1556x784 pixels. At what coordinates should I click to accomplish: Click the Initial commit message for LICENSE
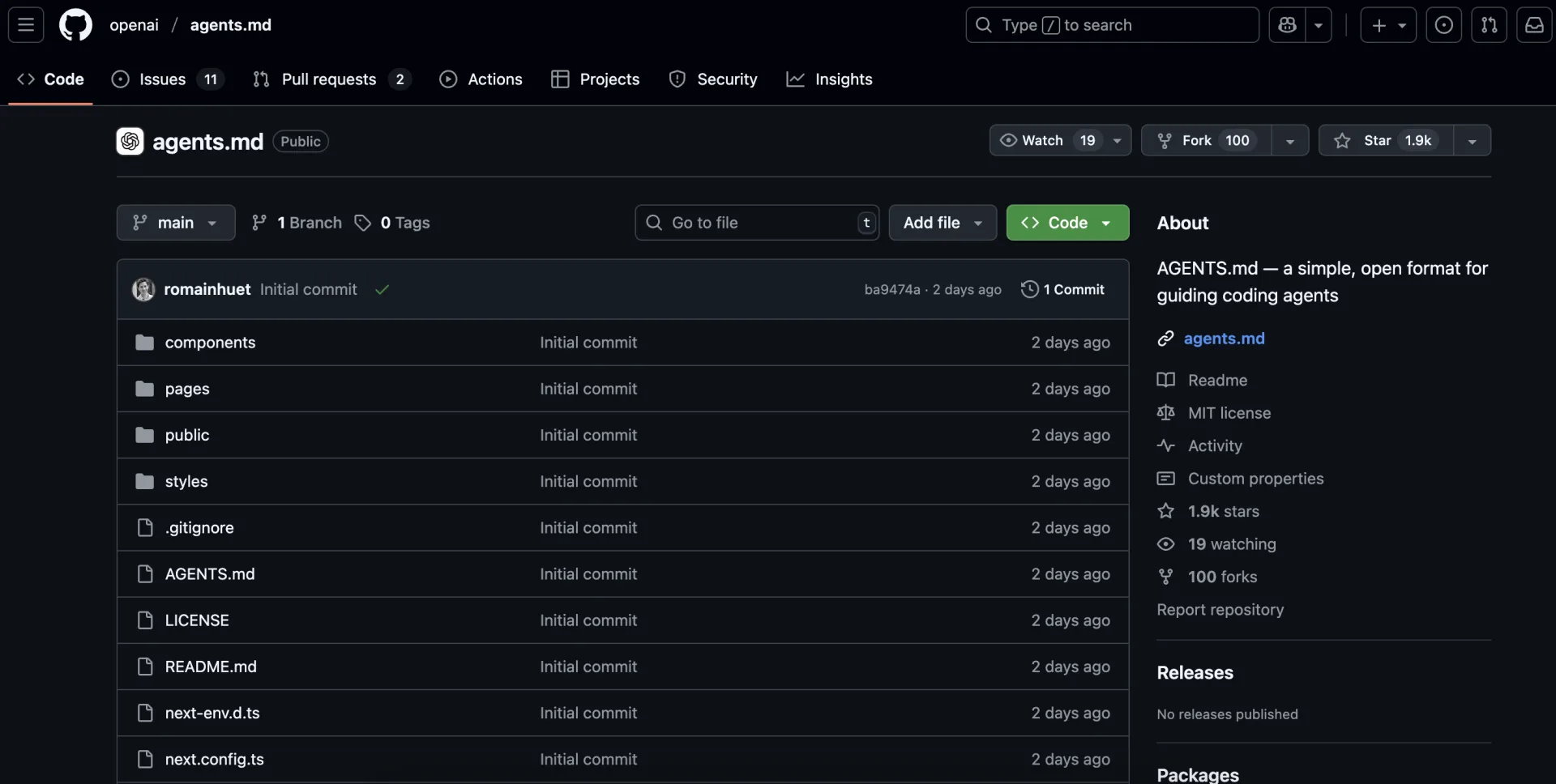click(x=588, y=620)
